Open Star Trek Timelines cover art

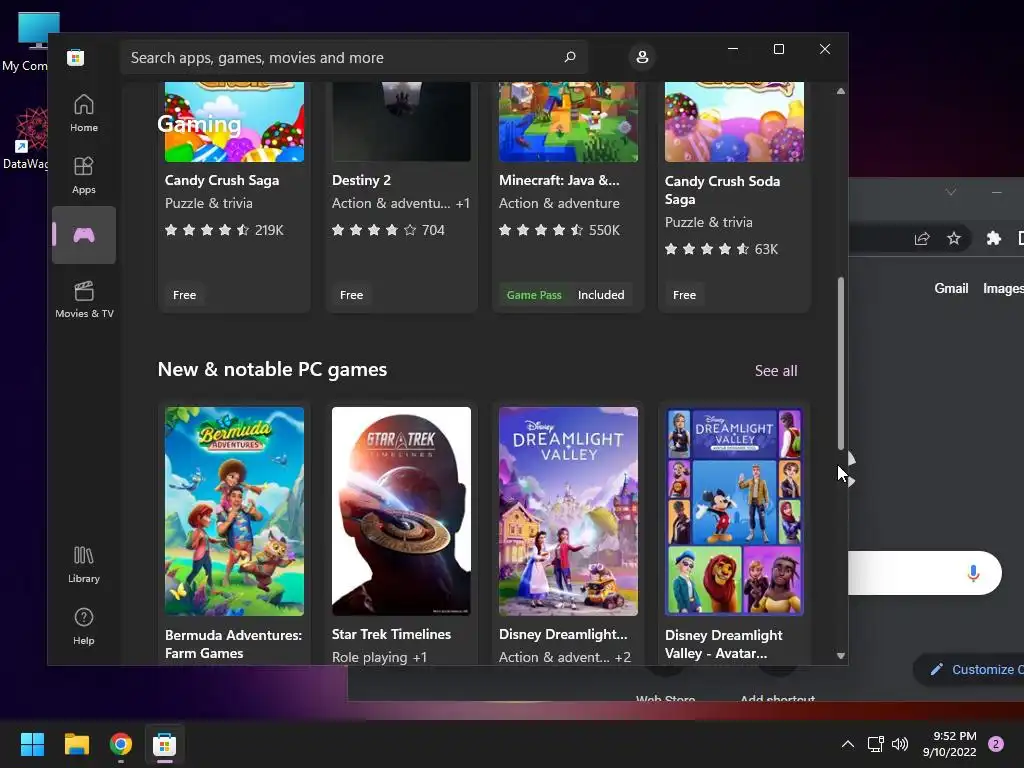coord(401,511)
